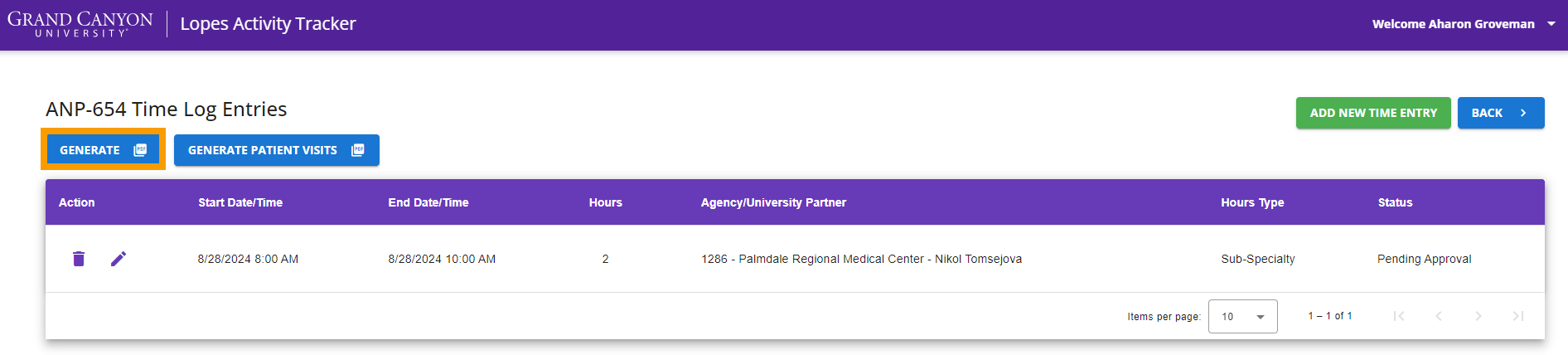The width and height of the screenshot is (1568, 355).
Task: Click PDF icon on Generate button
Action: point(140,150)
